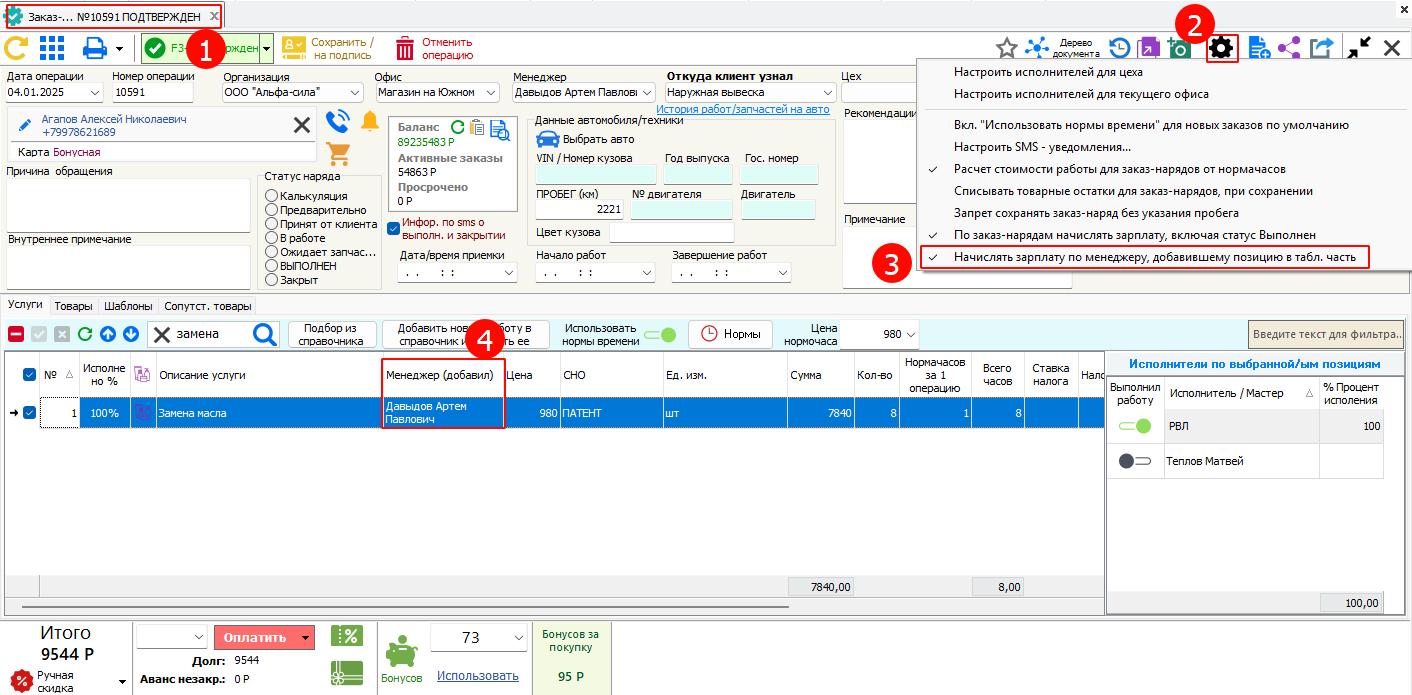This screenshot has height=695, width=1412.
Task: Switch to the Услуги tab
Action: click(x=25, y=306)
